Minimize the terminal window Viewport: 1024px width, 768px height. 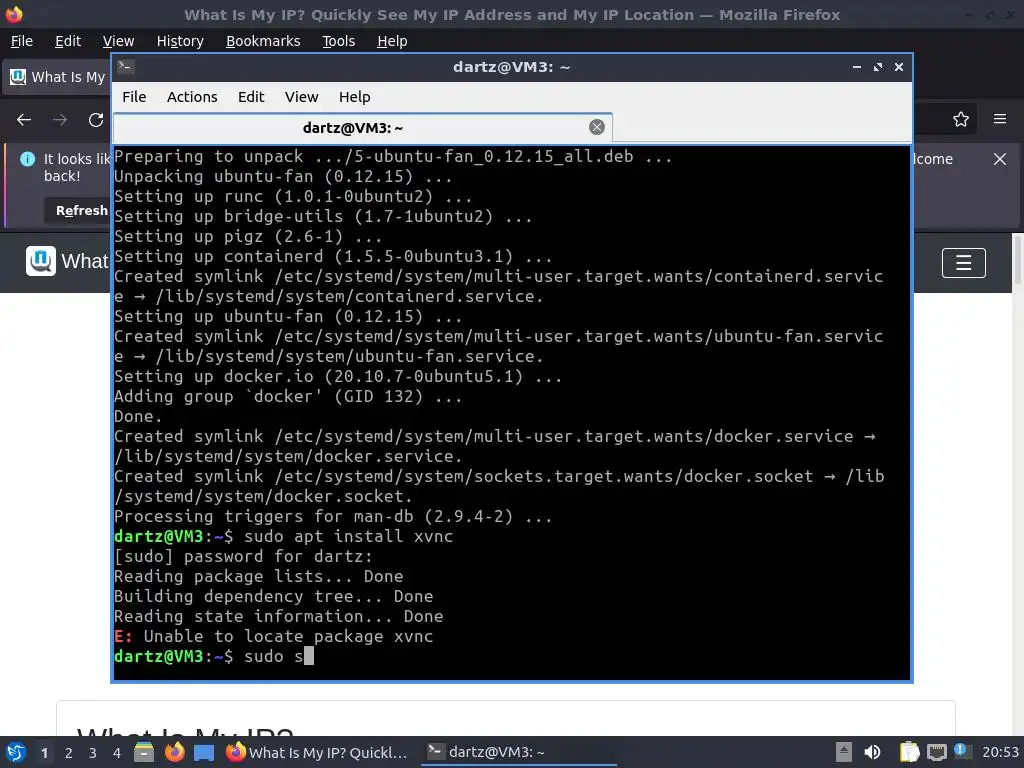[x=857, y=67]
